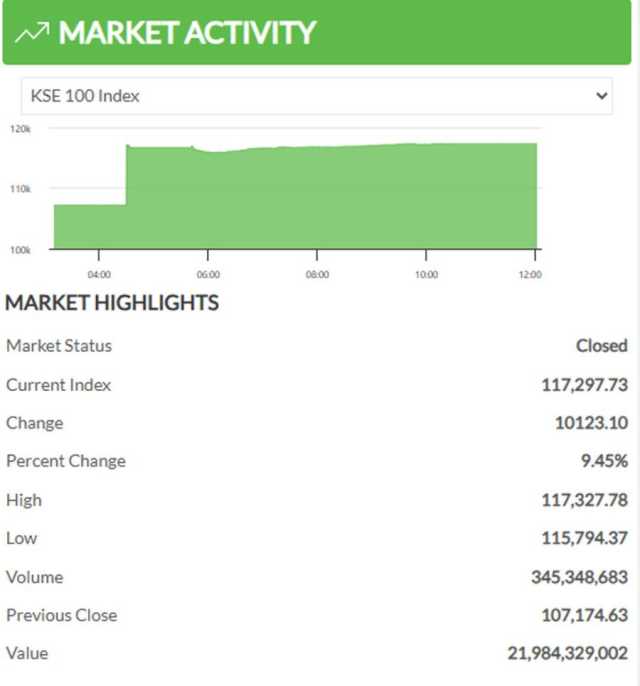Click the MARKET HIGHLIGHTS heading

(x=112, y=302)
